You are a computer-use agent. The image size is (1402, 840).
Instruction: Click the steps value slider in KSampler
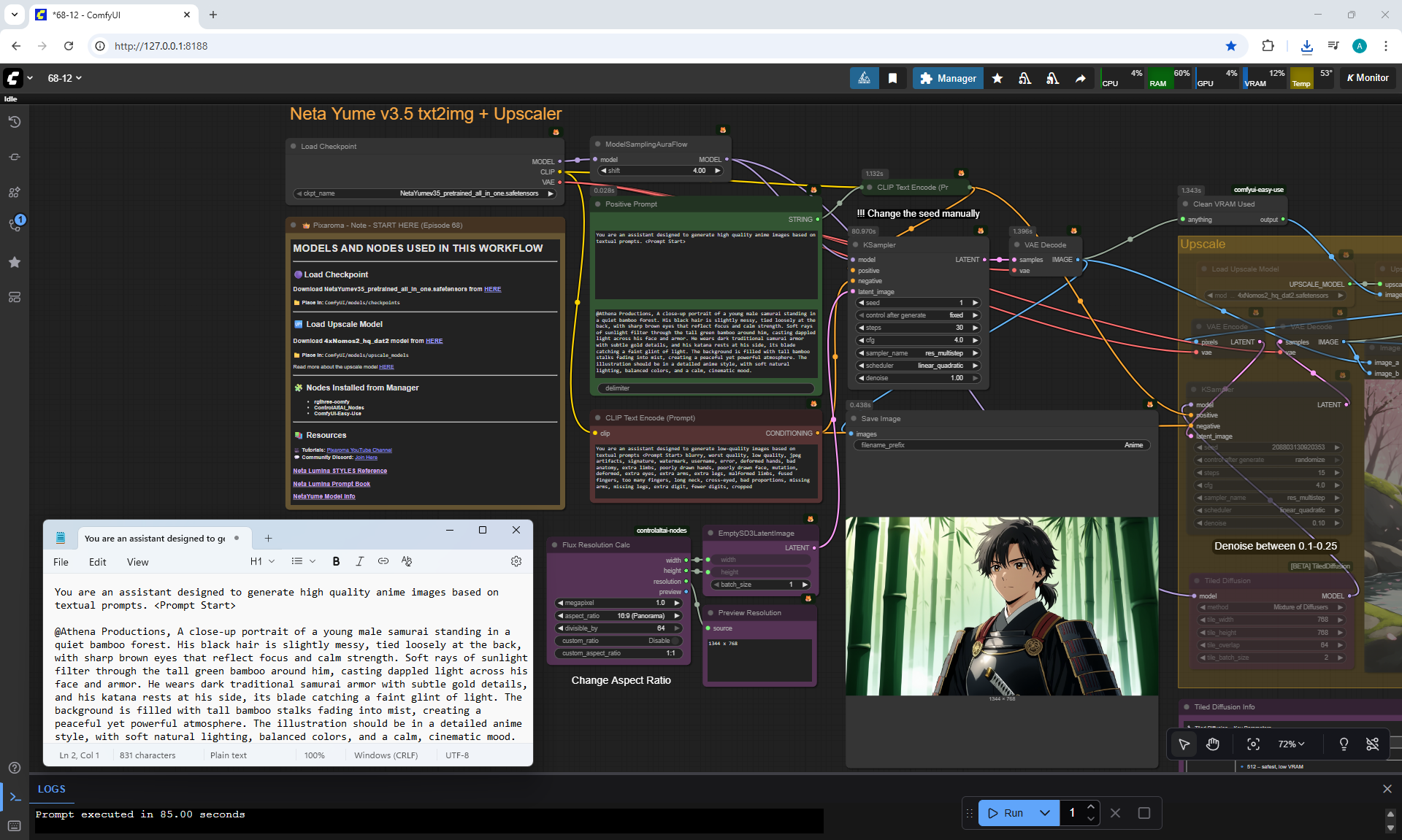(917, 328)
